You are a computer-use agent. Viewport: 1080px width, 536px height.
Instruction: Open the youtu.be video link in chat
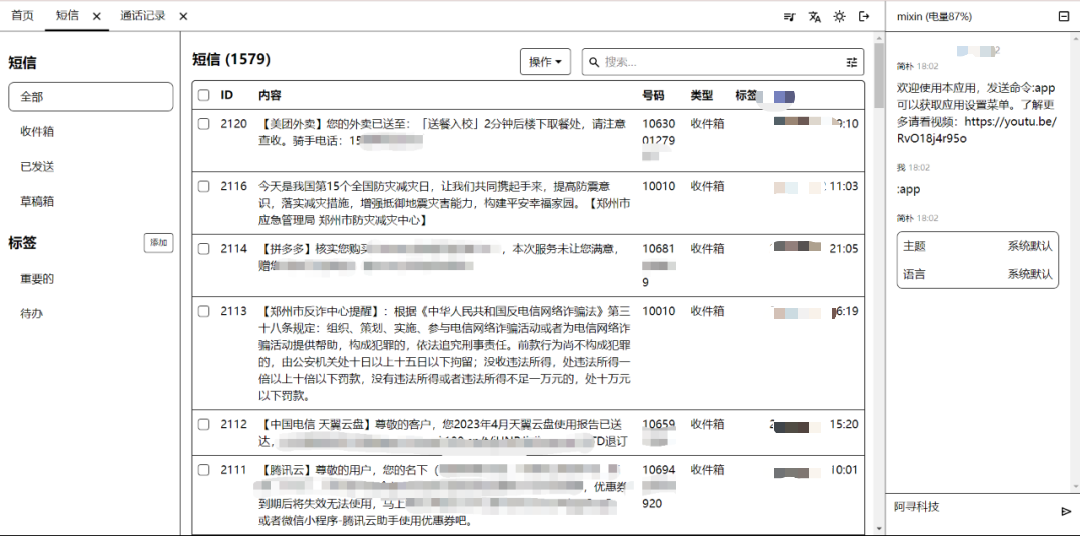point(977,130)
